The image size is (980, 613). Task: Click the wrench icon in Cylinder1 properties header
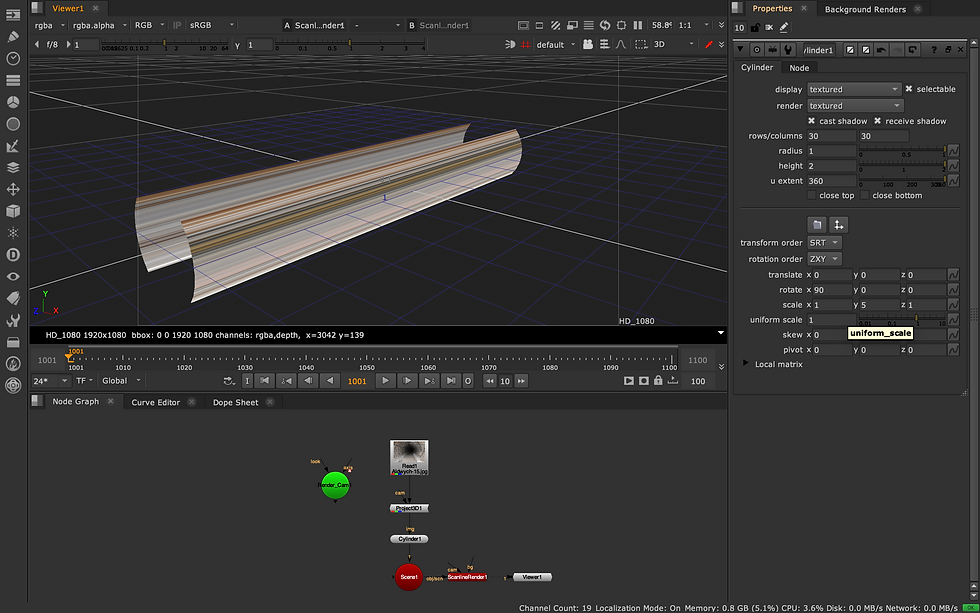788,49
